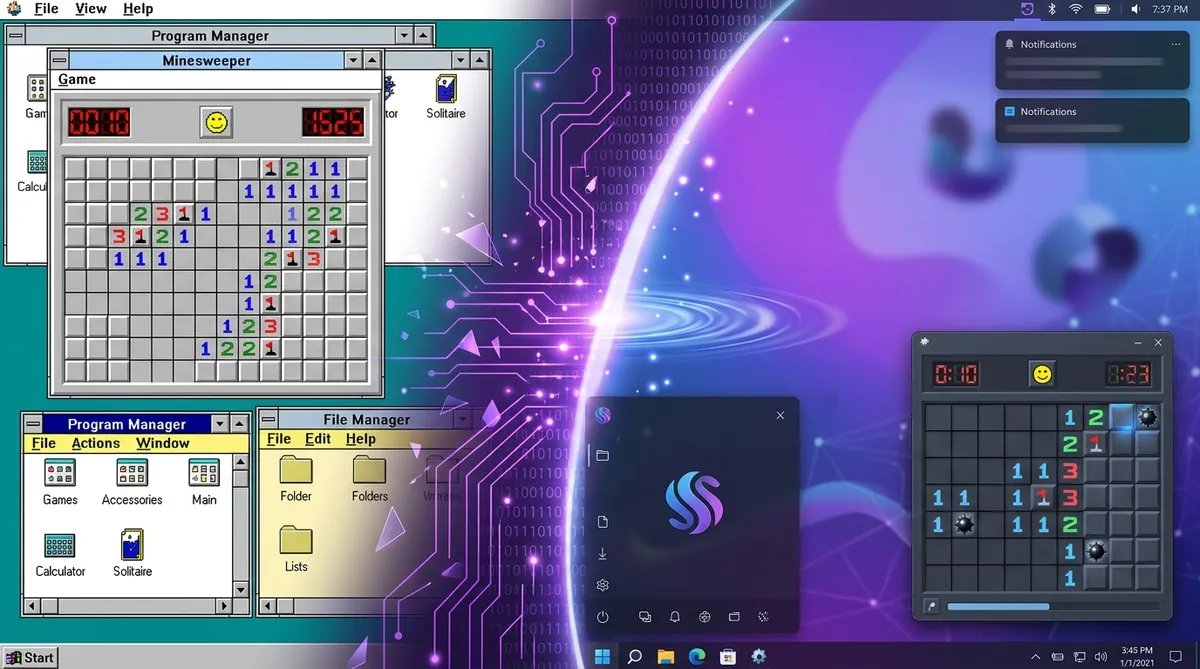Image resolution: width=1200 pixels, height=669 pixels.
Task: Click Wi-Fi icon in top status bar
Action: 1076,9
